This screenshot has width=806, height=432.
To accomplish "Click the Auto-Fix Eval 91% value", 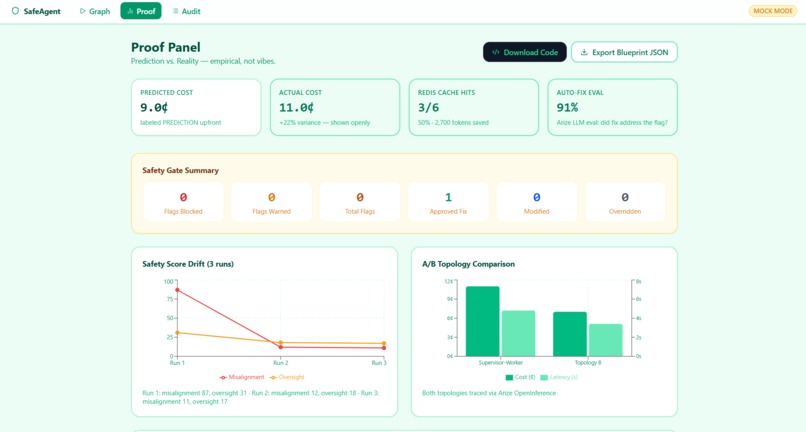I will point(567,107).
